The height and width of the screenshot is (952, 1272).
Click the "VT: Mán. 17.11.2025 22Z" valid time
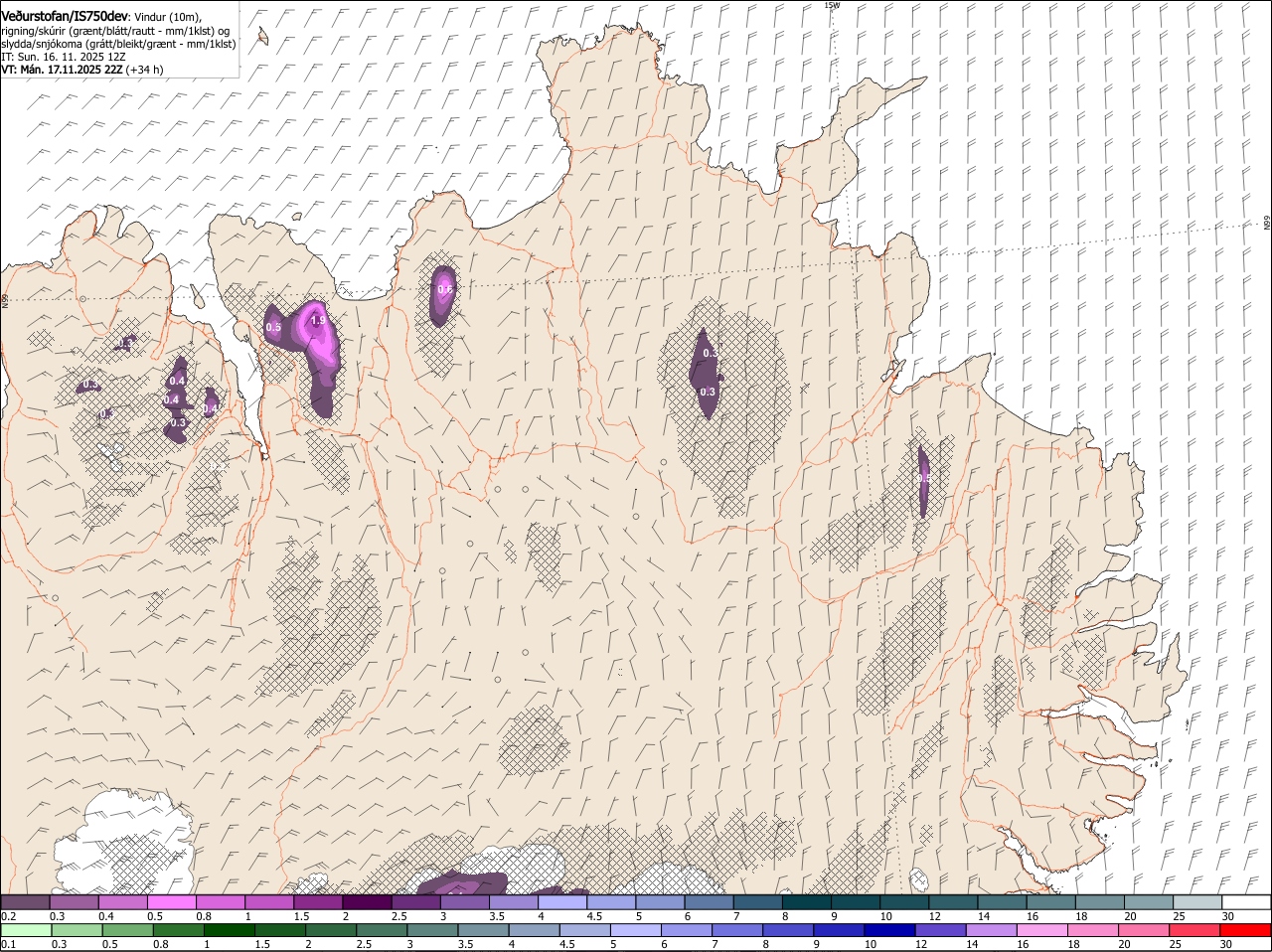click(62, 70)
